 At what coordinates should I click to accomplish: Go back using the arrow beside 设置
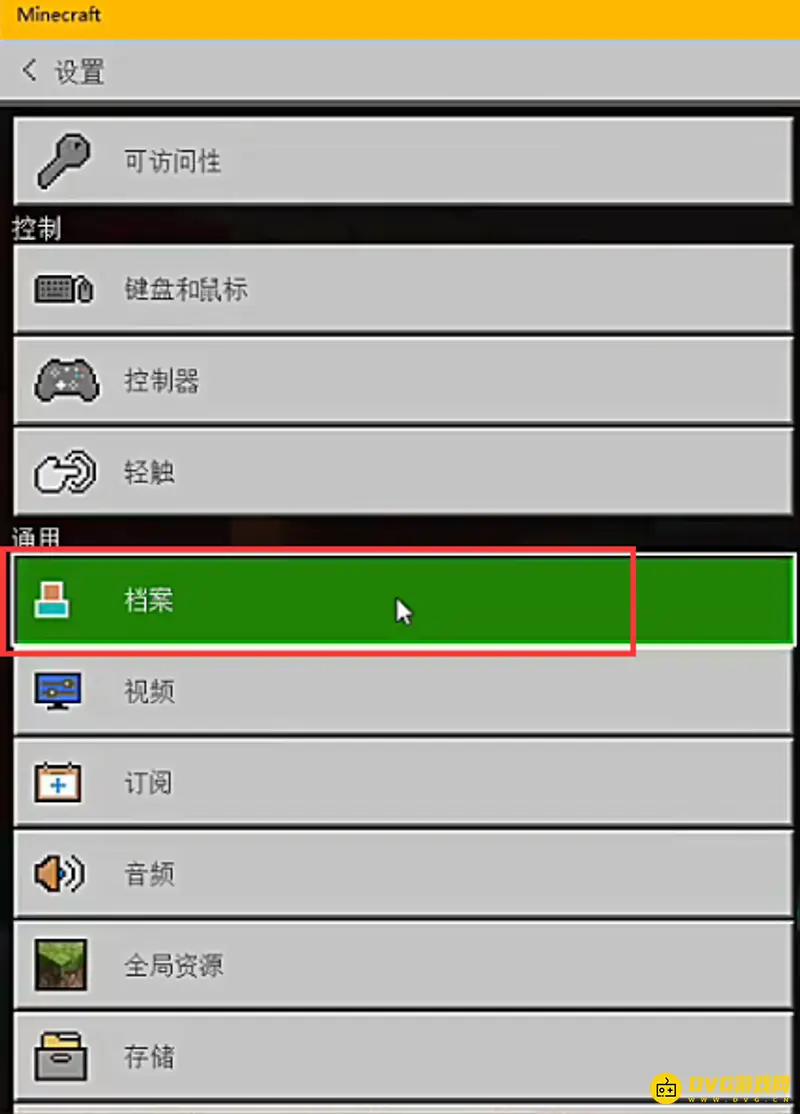[29, 70]
